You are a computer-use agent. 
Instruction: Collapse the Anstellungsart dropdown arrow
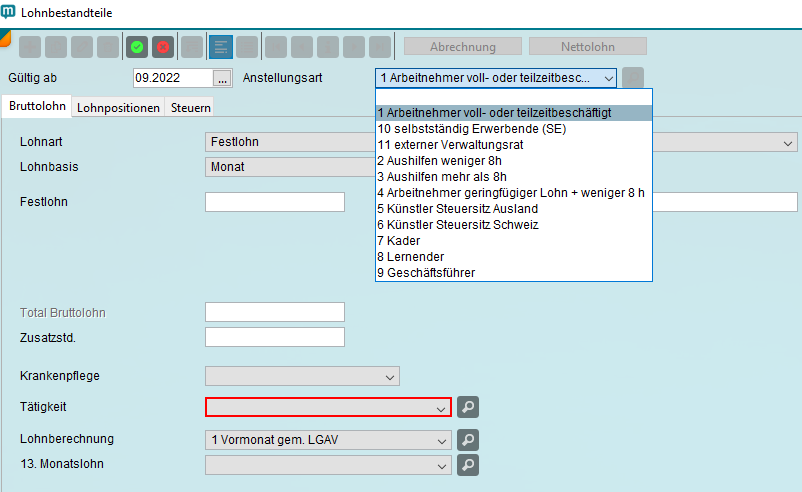[609, 78]
